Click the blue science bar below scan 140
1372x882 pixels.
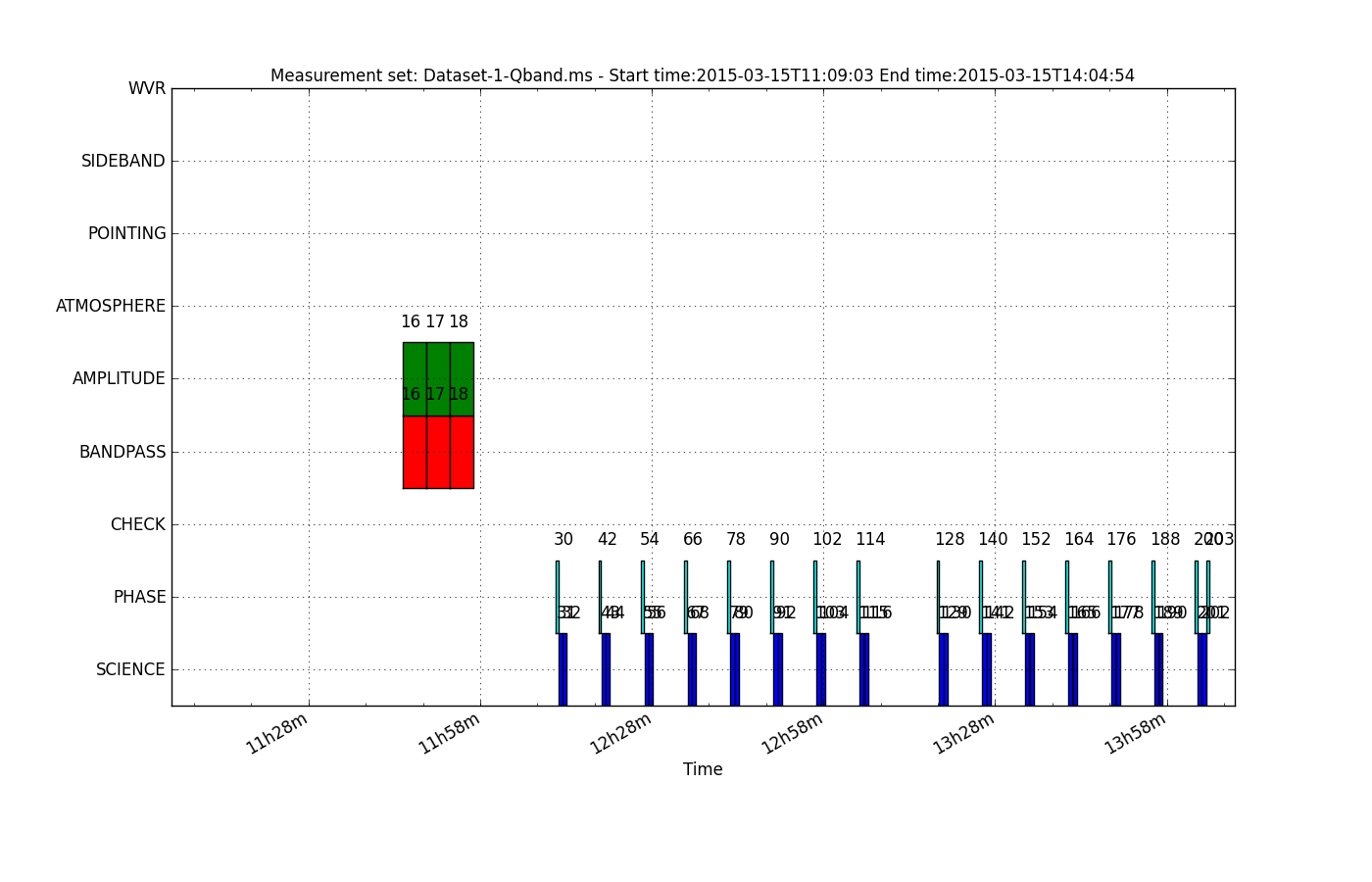click(x=987, y=669)
